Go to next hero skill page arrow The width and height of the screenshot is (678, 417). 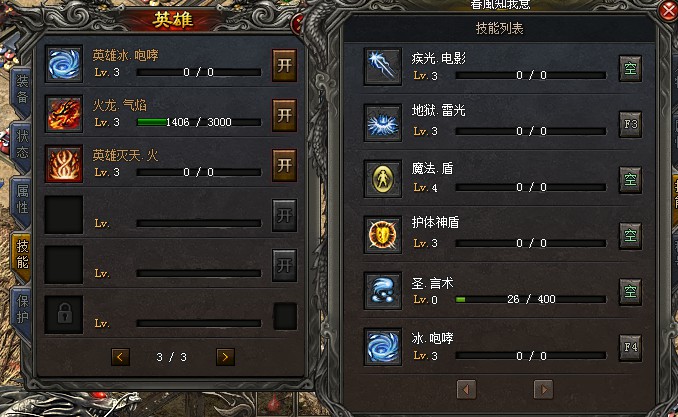click(225, 357)
